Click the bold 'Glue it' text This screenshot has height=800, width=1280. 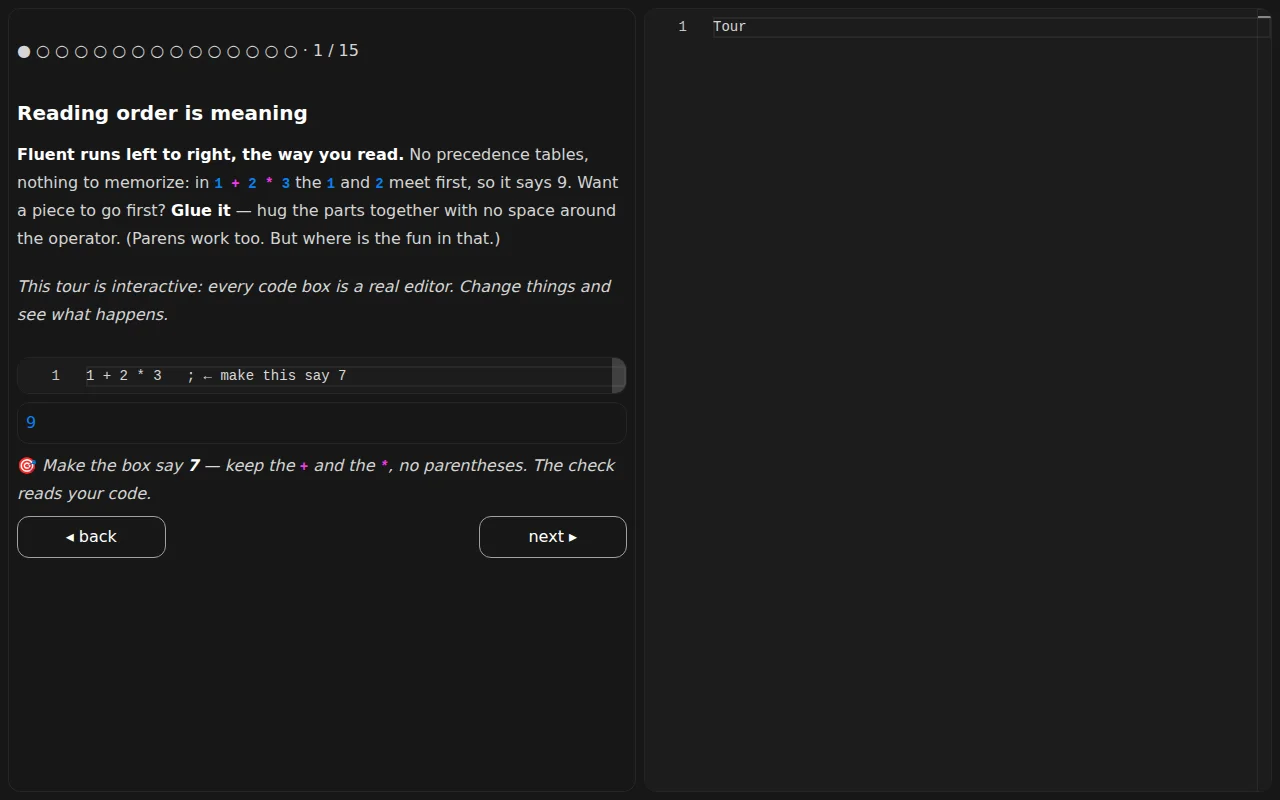point(201,211)
